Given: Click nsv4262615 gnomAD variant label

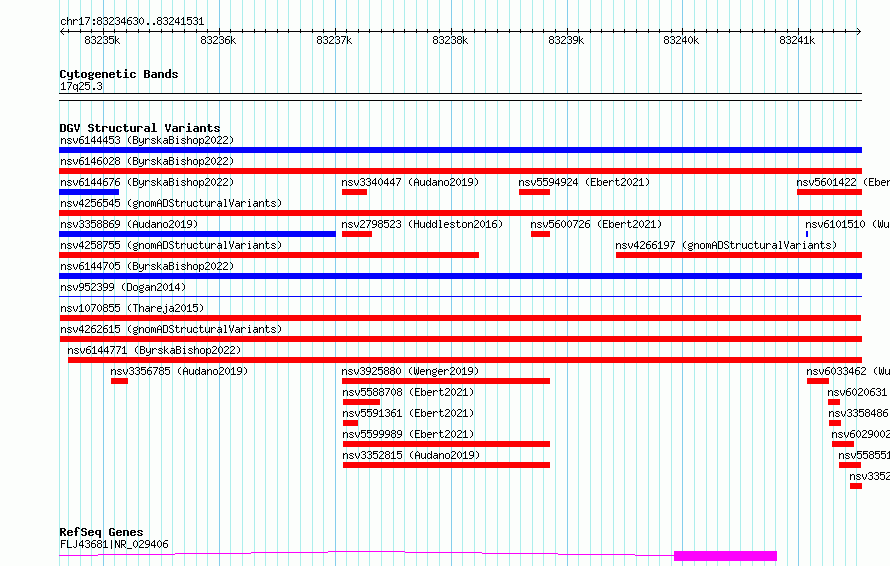Looking at the screenshot, I should click(171, 329).
